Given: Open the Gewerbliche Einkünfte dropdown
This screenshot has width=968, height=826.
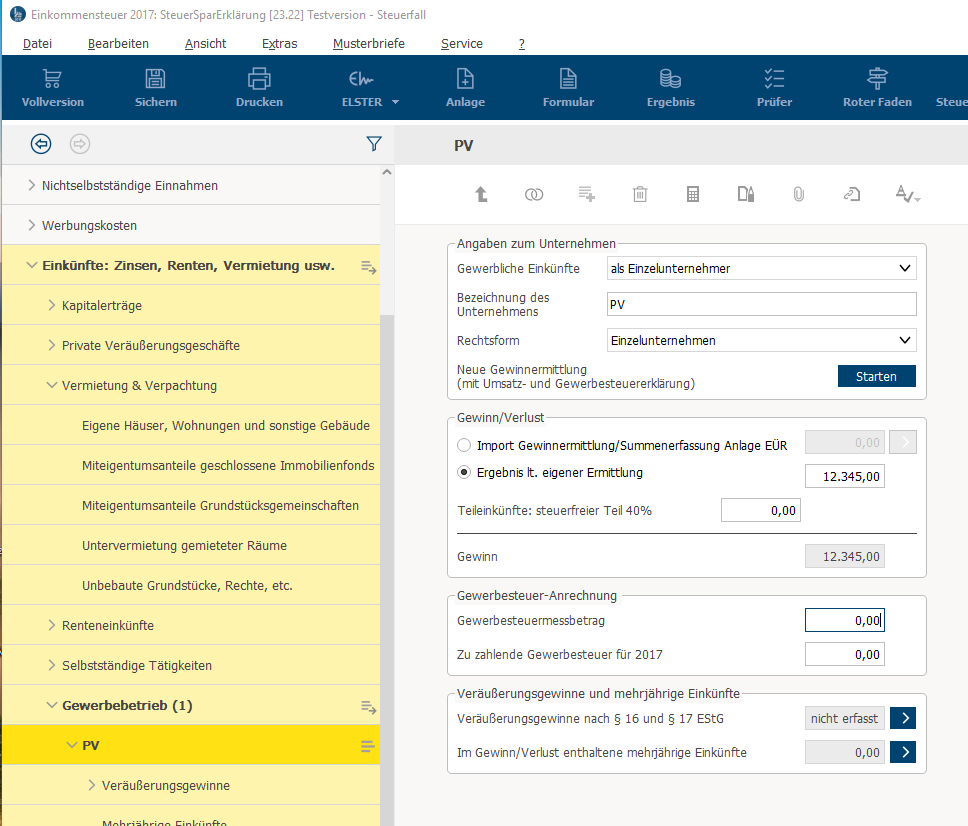Looking at the screenshot, I should tap(905, 268).
